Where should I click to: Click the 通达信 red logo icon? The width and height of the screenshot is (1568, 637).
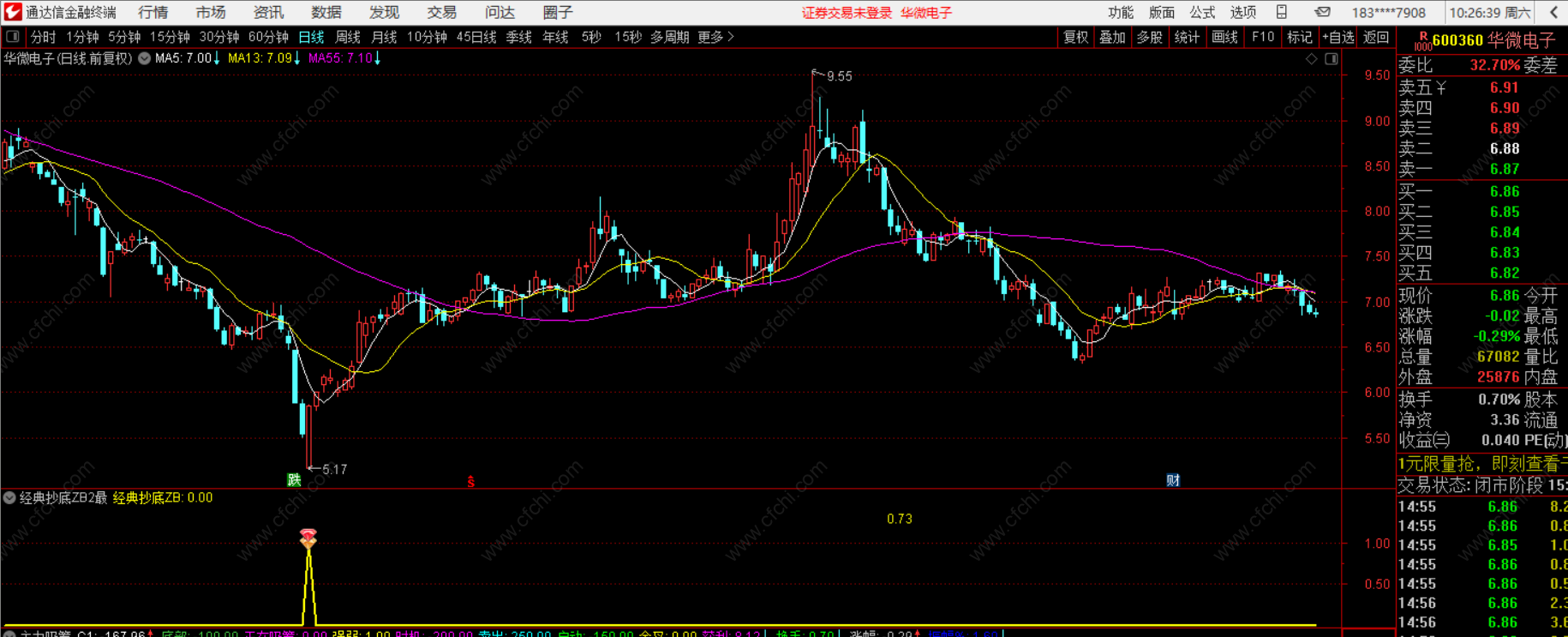13,12
